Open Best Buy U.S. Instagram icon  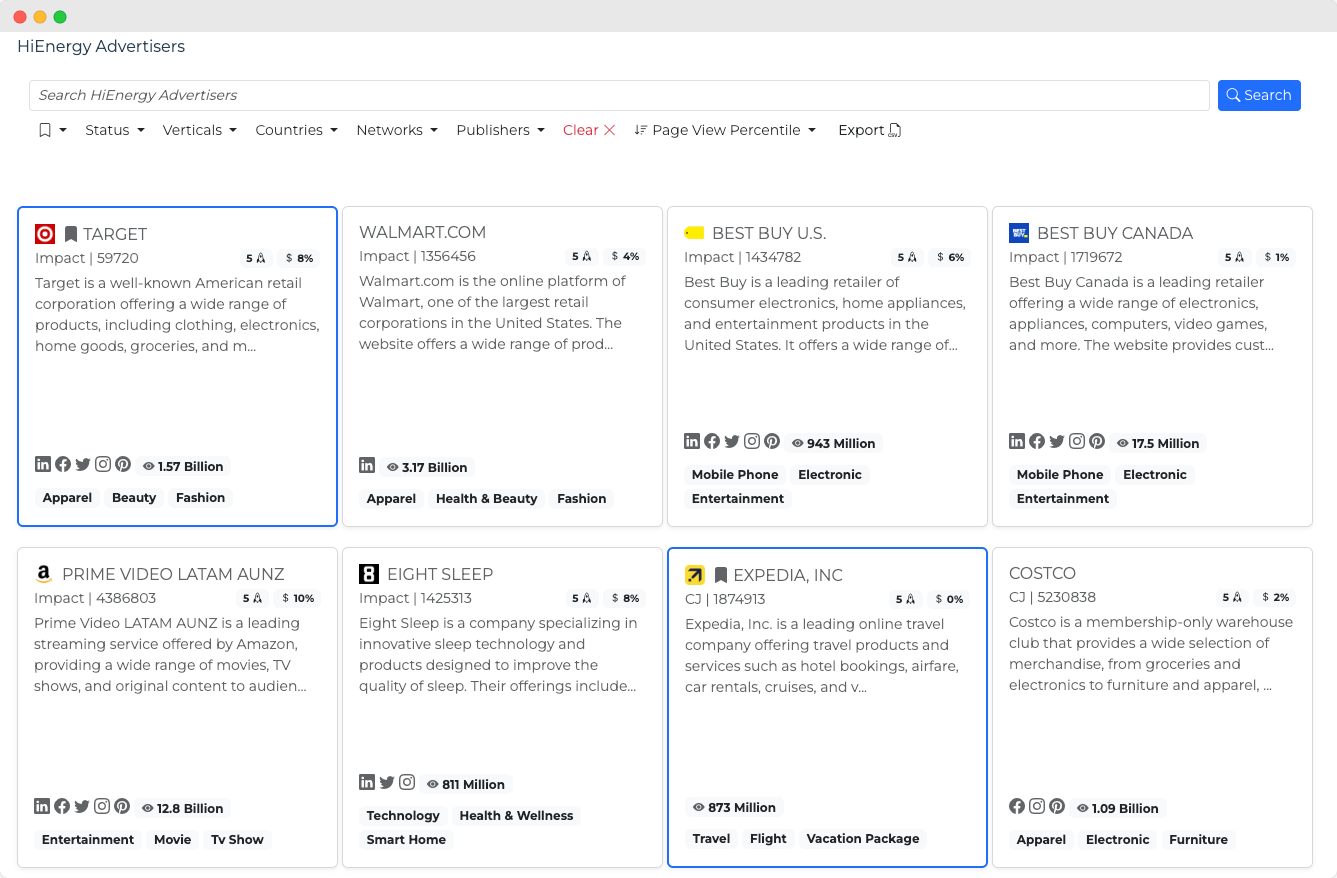pos(752,441)
